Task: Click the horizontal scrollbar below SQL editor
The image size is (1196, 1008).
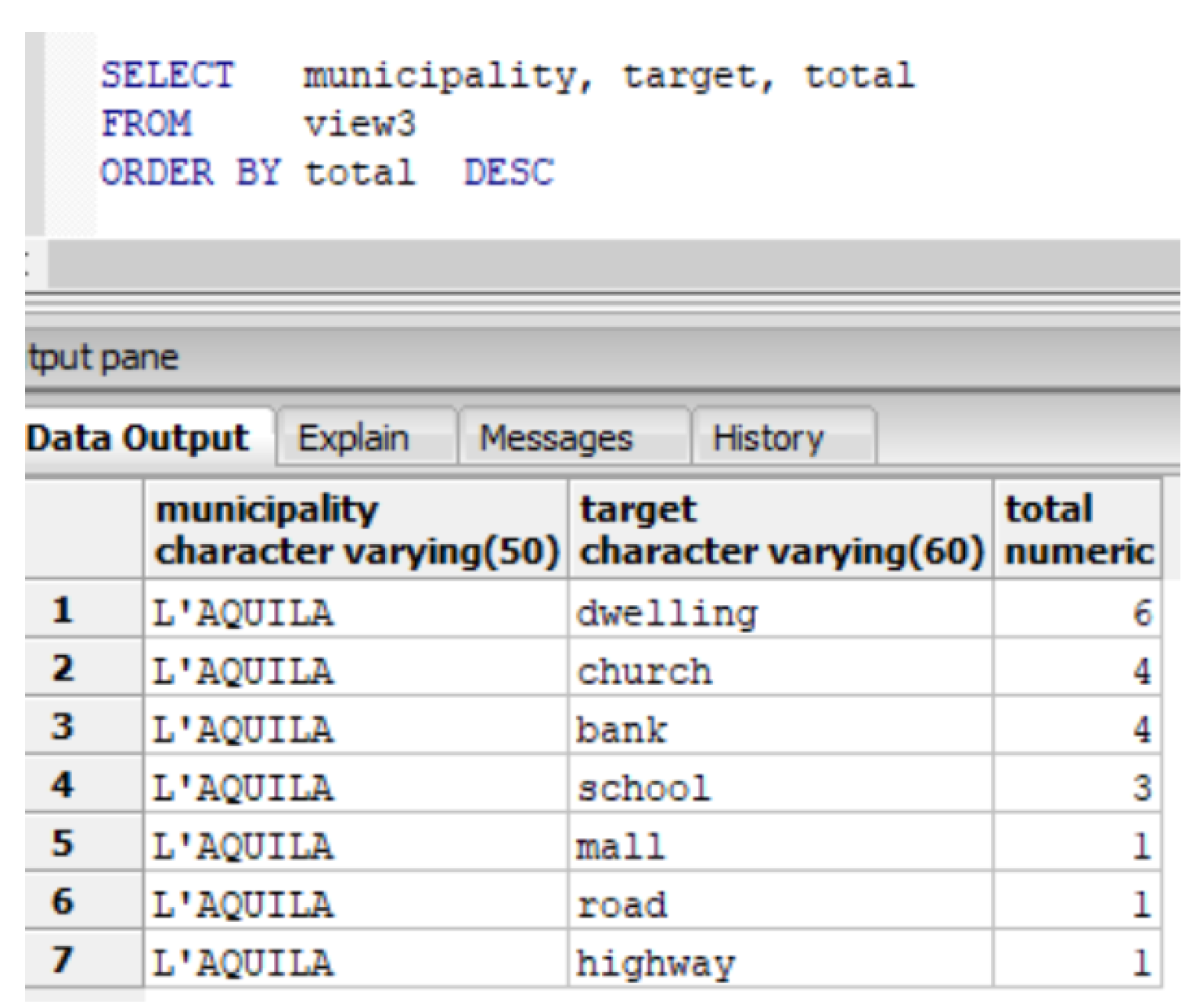Action: pyautogui.click(x=611, y=265)
